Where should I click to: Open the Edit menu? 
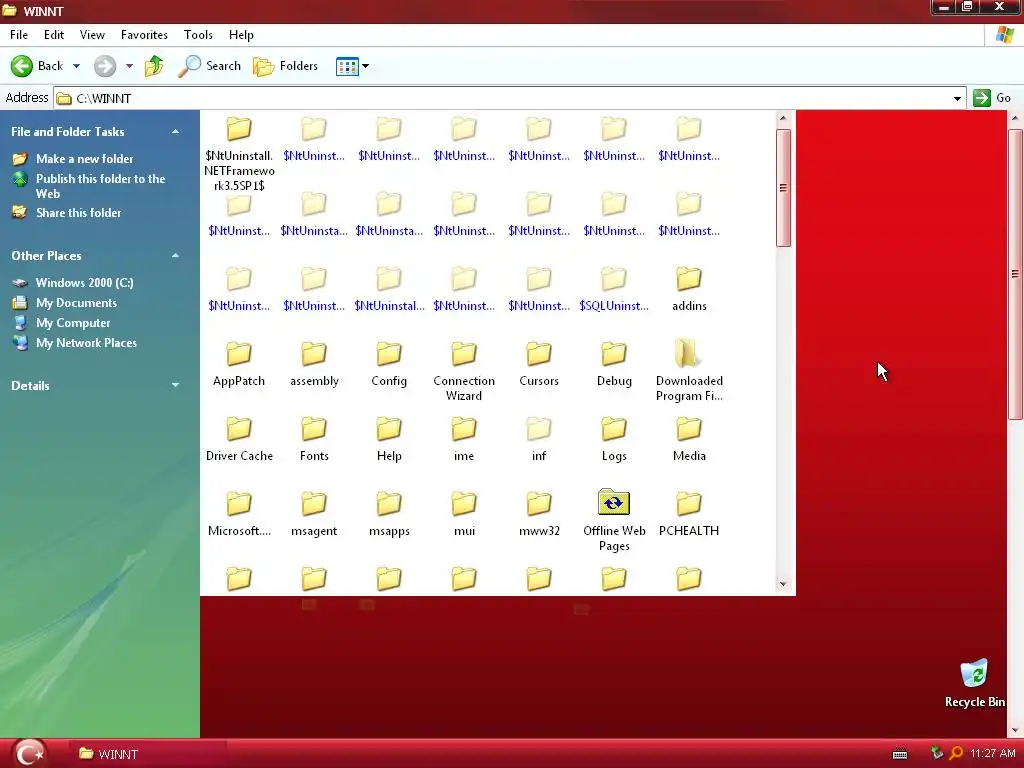(54, 35)
